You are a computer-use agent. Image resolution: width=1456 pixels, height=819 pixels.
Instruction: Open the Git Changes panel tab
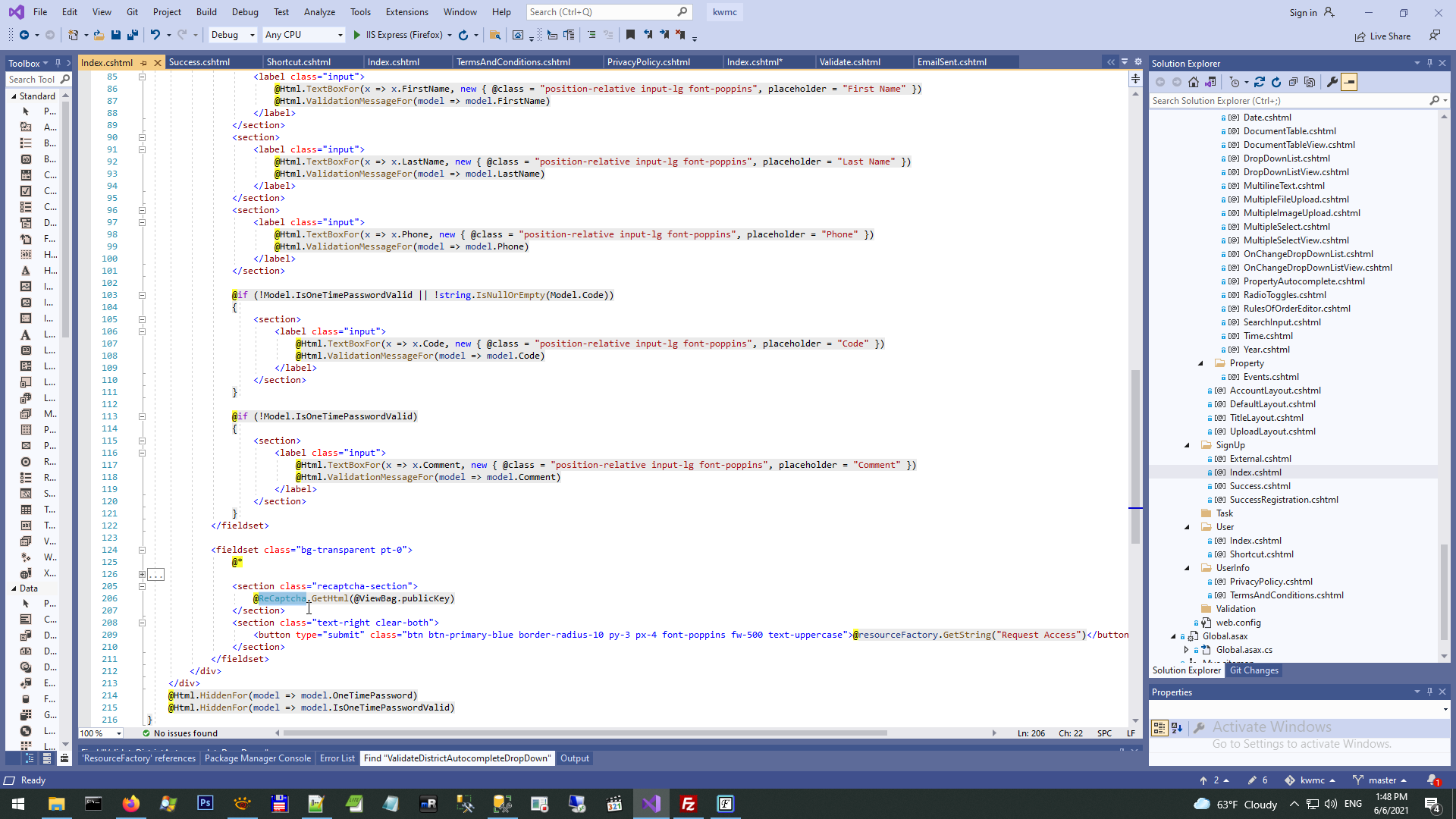point(1254,670)
